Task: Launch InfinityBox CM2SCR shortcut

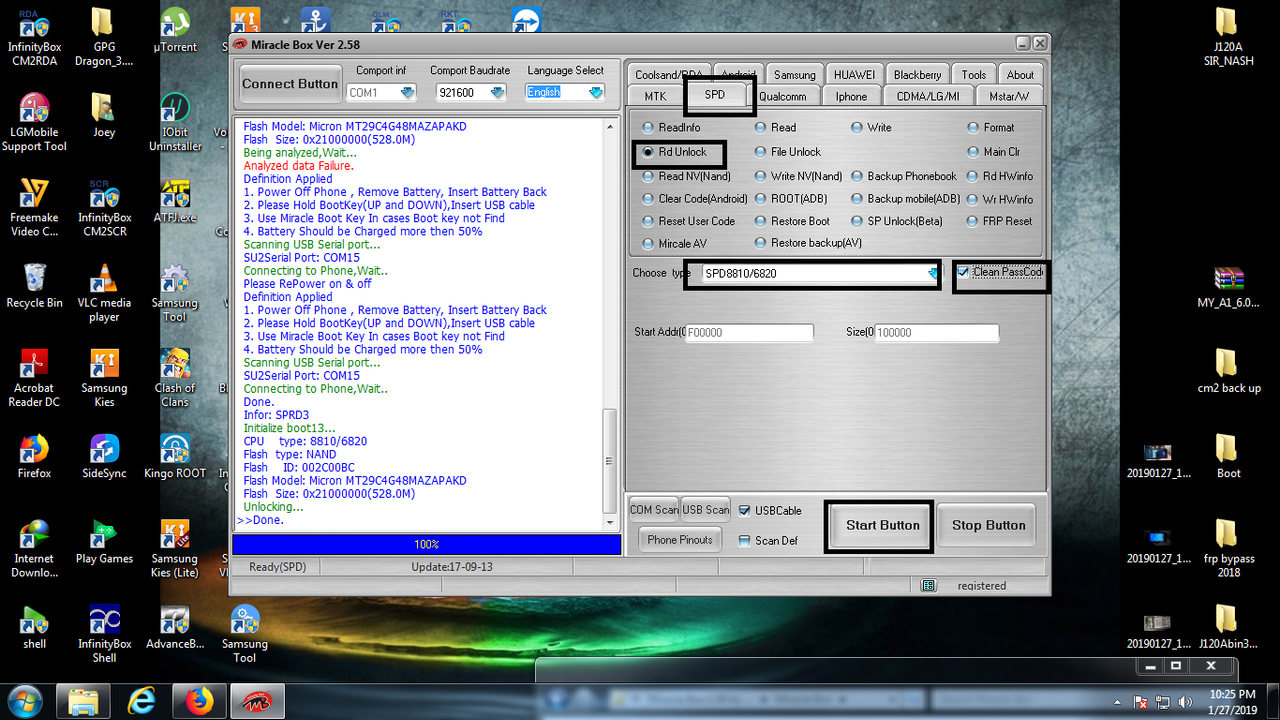Action: (x=104, y=207)
